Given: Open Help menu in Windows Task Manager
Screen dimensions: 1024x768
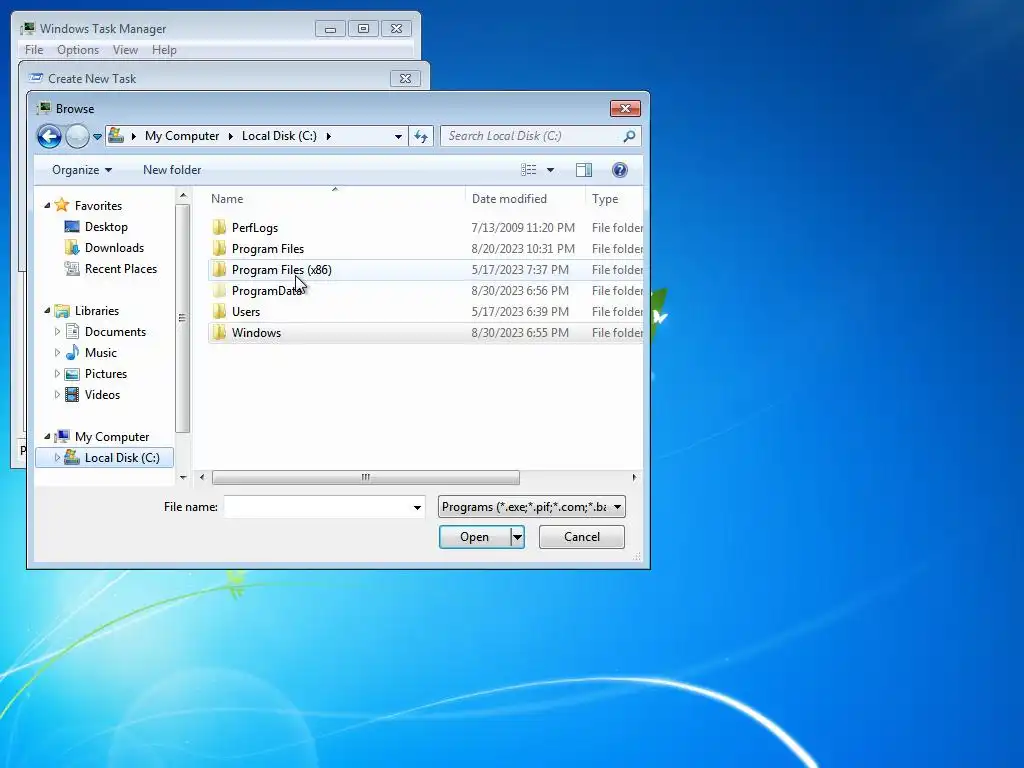Looking at the screenshot, I should pyautogui.click(x=164, y=50).
